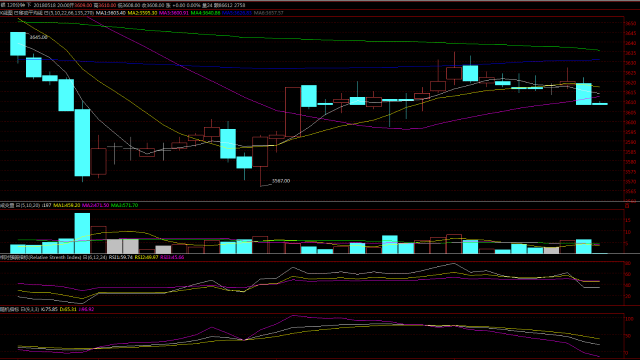Screen dimensions: 640x360
Task: Click the gray MA6 label in main chart header
Action: click(x=268, y=13)
